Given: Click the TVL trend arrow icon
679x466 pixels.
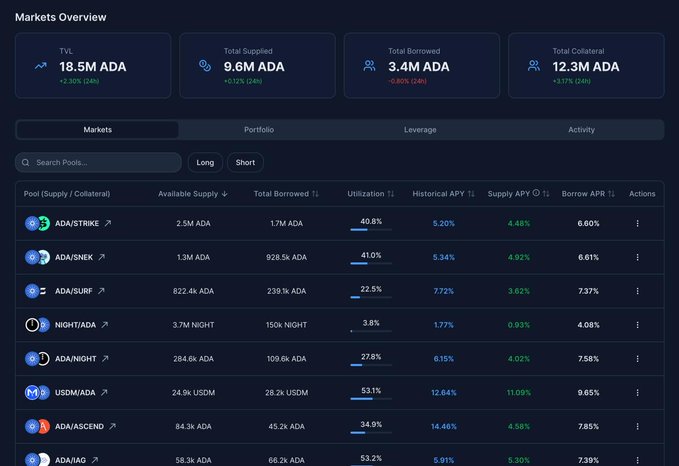Looking at the screenshot, I should (x=41, y=66).
